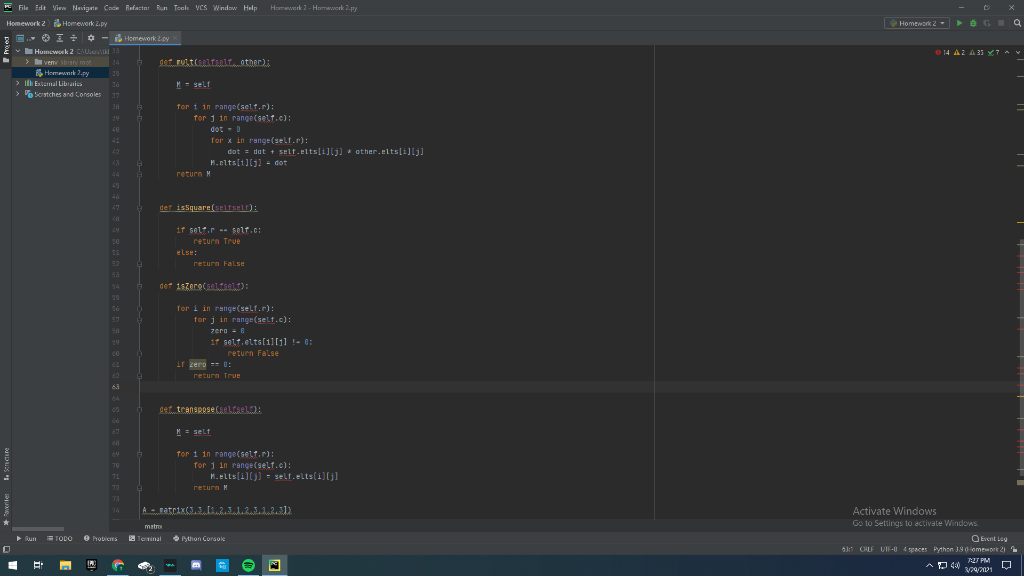
Task: Open the Search Everywhere magnifier
Action: 1018,20
